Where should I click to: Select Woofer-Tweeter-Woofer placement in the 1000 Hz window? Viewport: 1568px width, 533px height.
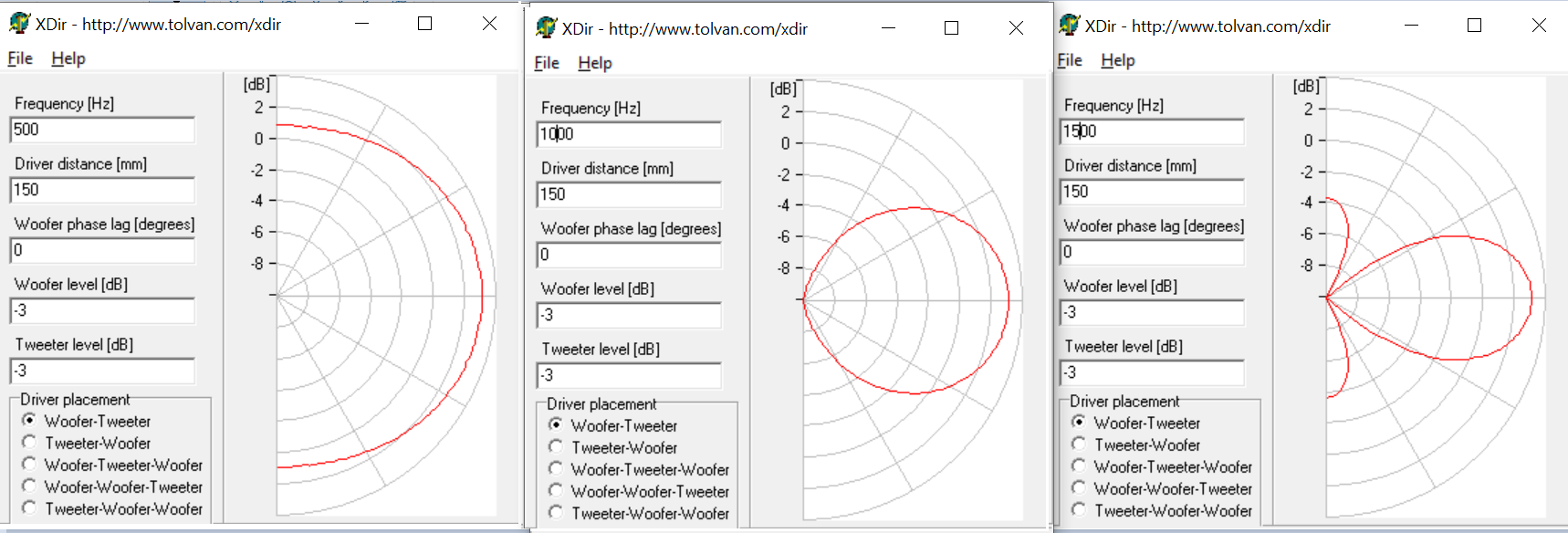(x=639, y=469)
